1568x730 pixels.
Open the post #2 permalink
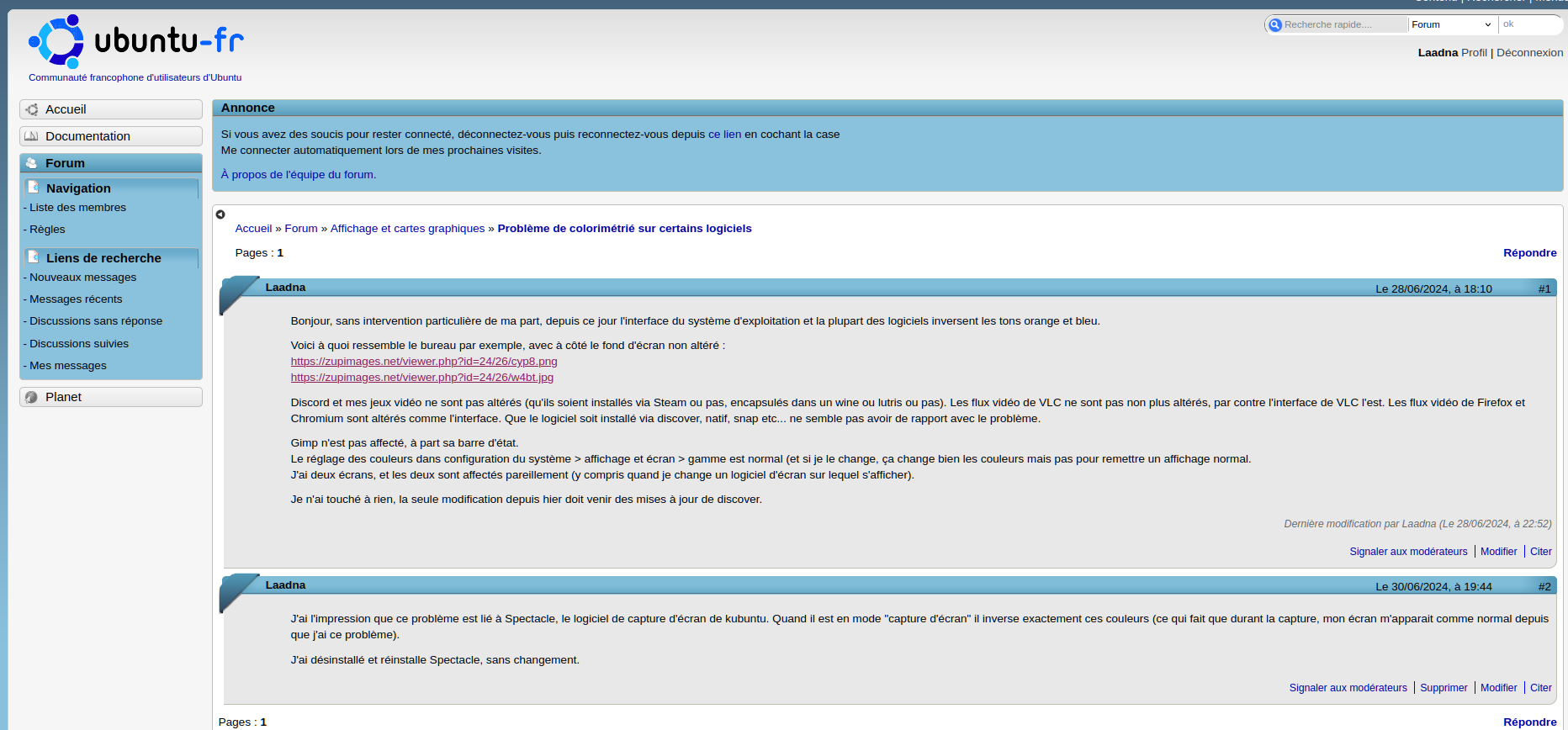(1544, 587)
